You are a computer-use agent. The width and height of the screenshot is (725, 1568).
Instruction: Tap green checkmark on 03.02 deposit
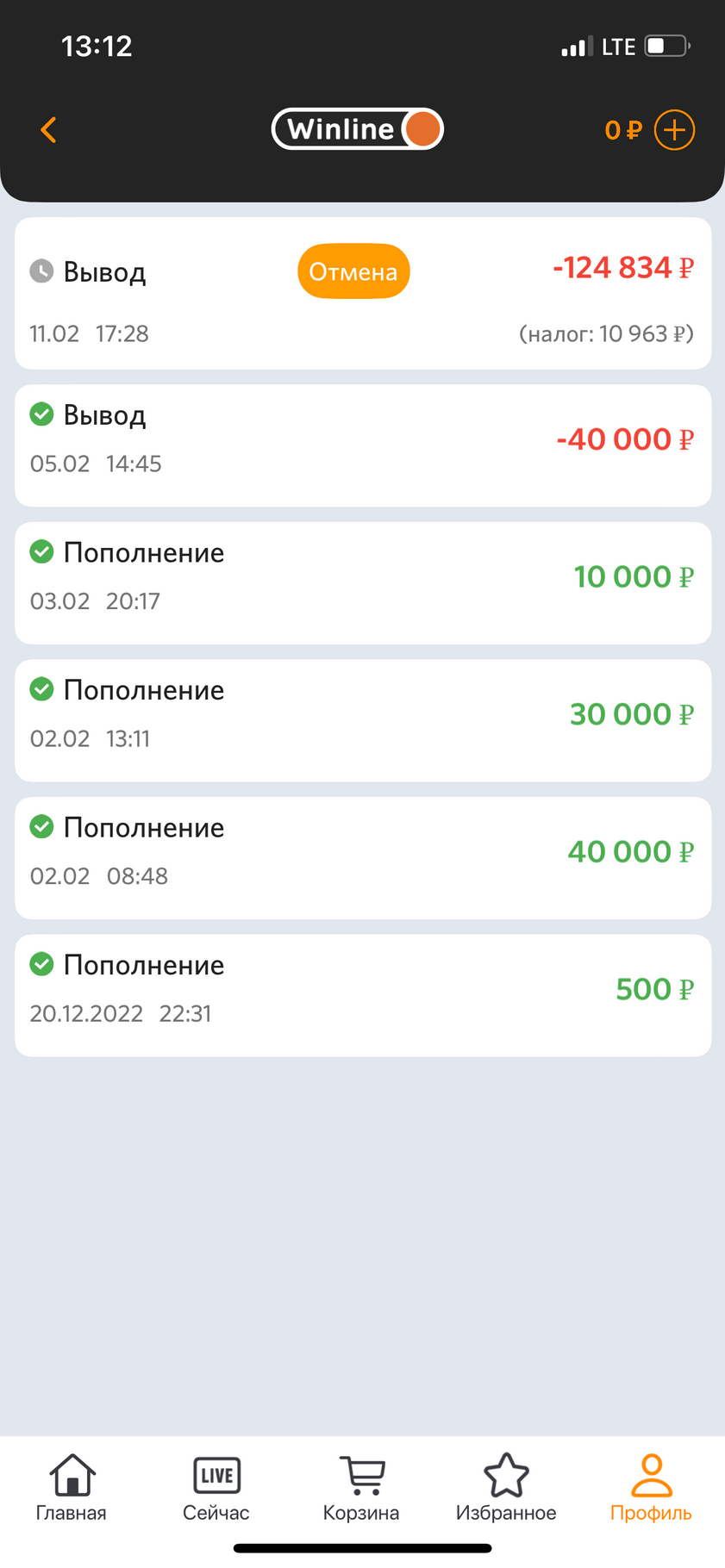click(x=41, y=551)
